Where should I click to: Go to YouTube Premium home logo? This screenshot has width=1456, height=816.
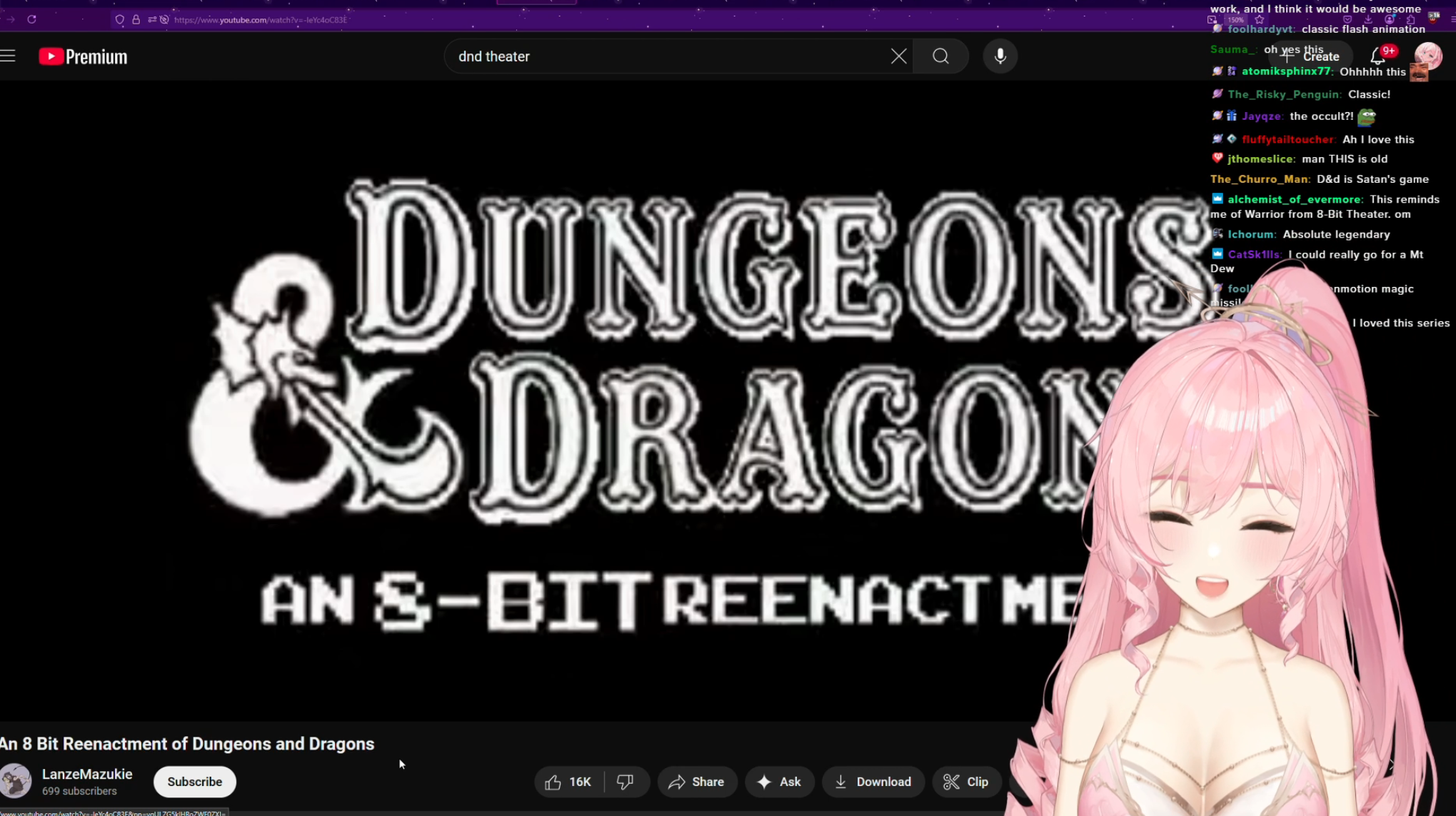83,56
